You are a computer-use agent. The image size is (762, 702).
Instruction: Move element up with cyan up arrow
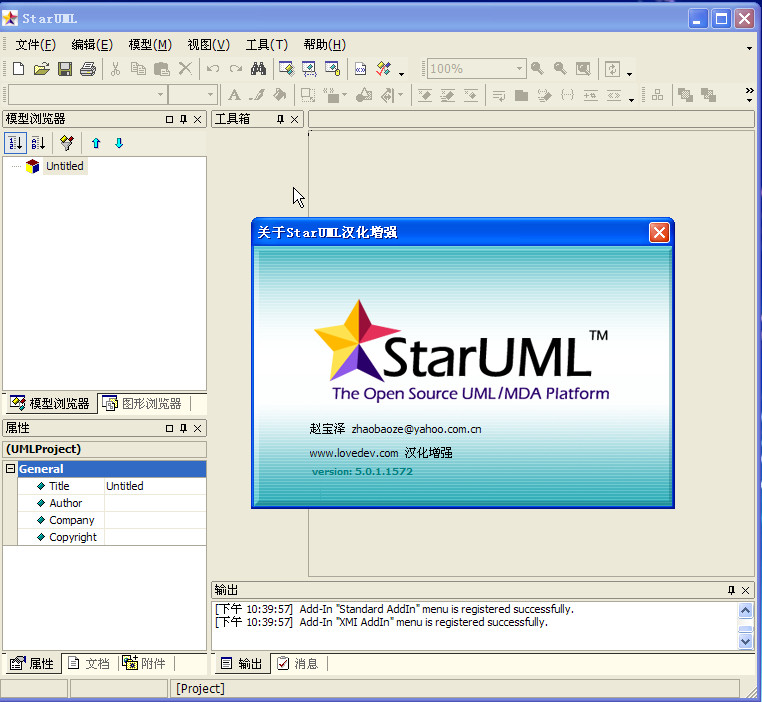[96, 143]
